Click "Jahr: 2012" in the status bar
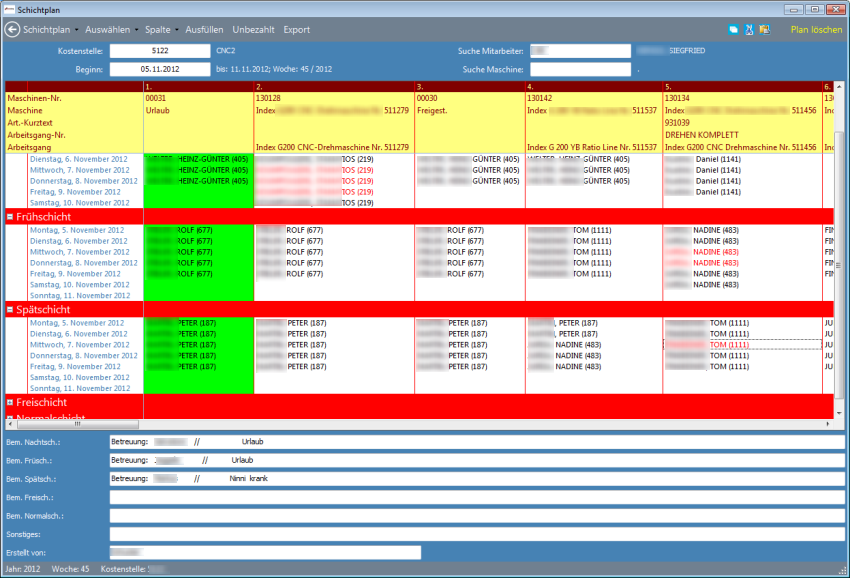Viewport: 850px width, 578px height. click(23, 569)
